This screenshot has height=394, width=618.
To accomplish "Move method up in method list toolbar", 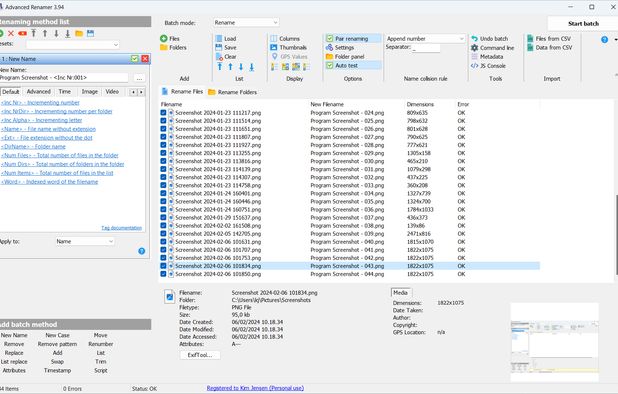I will tap(45, 33).
